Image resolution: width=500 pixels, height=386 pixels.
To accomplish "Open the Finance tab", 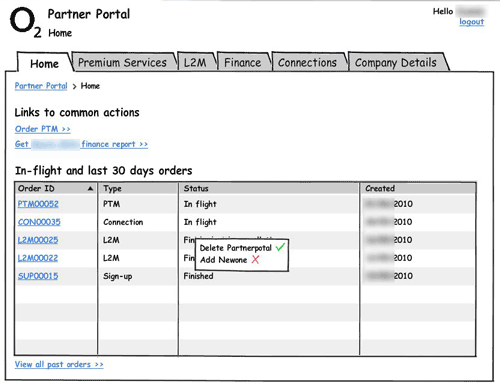I will pos(243,62).
